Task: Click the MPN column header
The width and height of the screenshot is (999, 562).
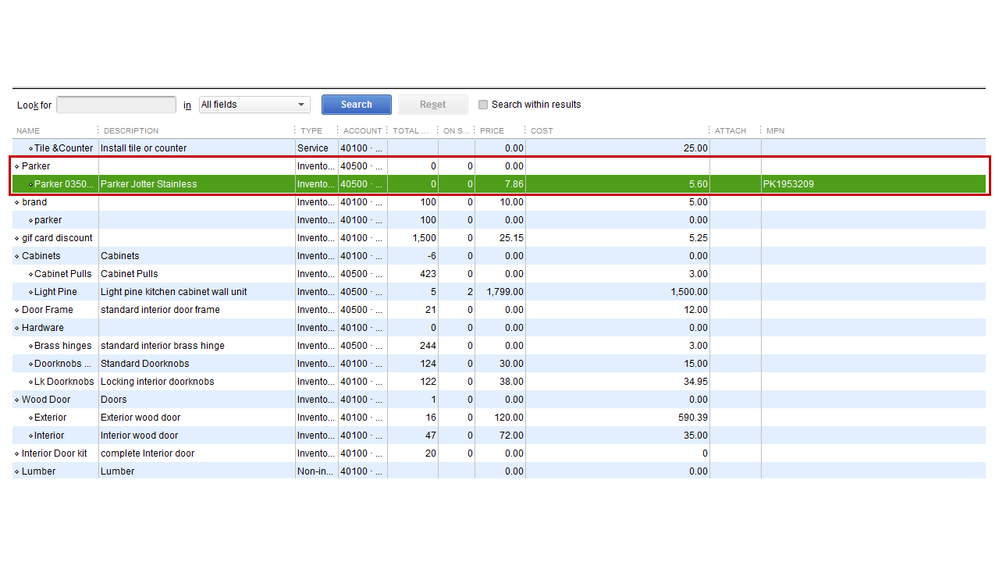Action: (776, 131)
